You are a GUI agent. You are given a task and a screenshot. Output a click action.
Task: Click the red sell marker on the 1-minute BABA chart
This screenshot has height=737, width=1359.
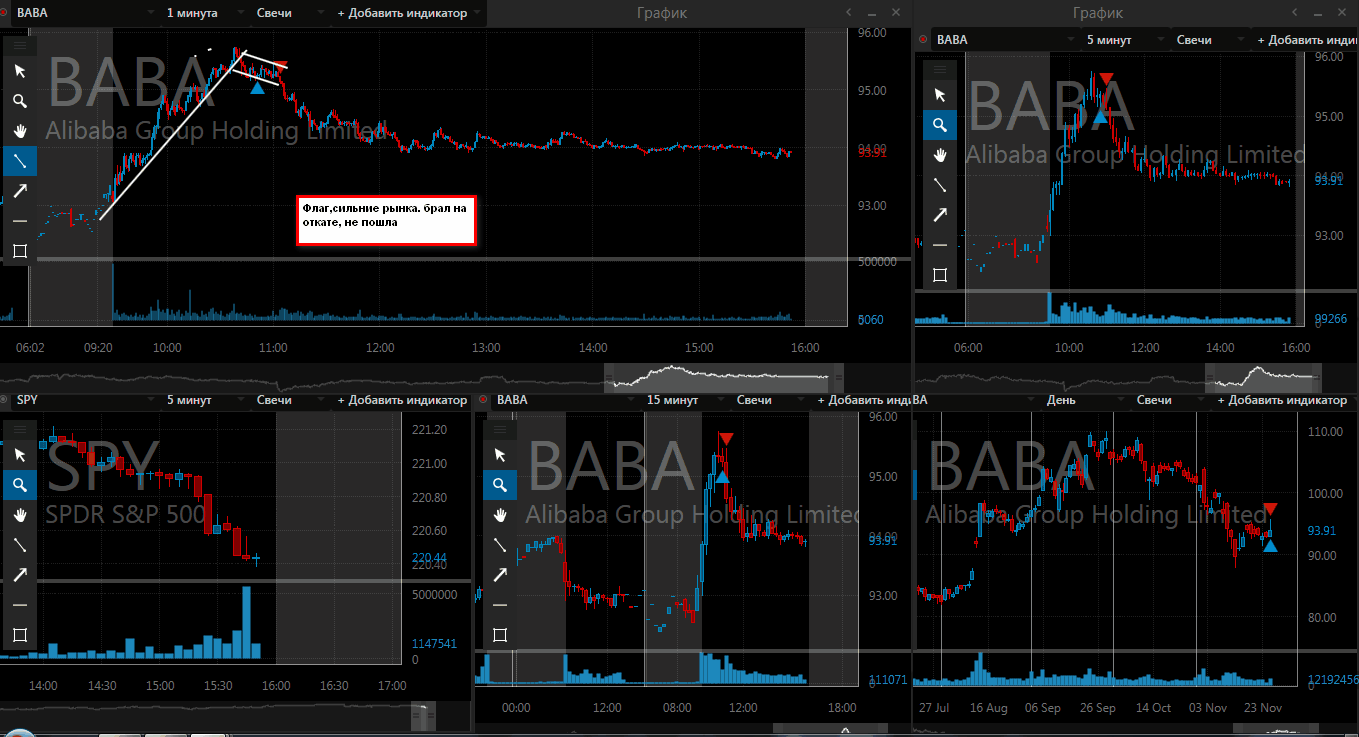pyautogui.click(x=282, y=66)
